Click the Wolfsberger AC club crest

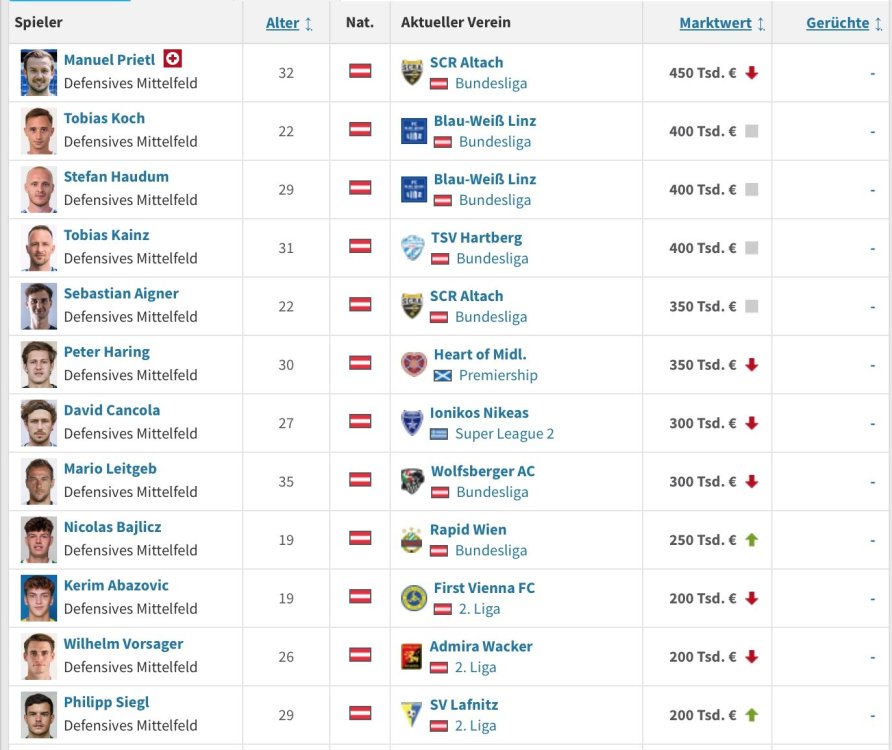pos(413,481)
